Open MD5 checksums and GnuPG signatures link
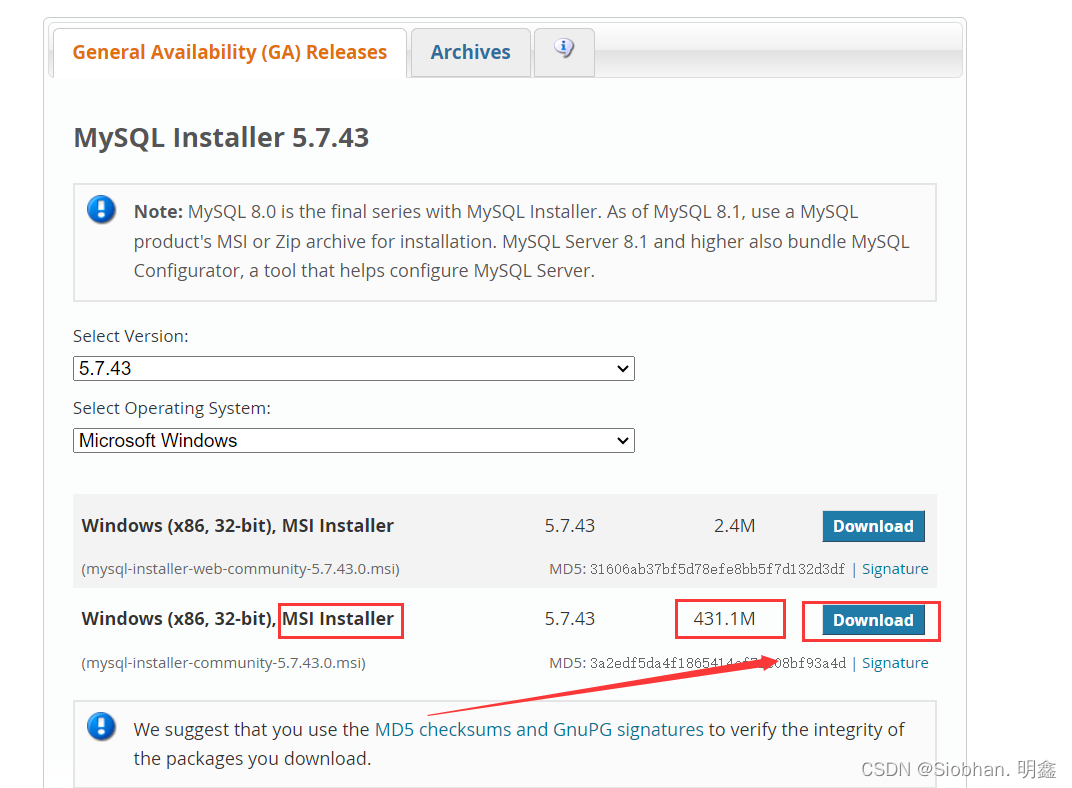The width and height of the screenshot is (1072, 788). (x=539, y=729)
